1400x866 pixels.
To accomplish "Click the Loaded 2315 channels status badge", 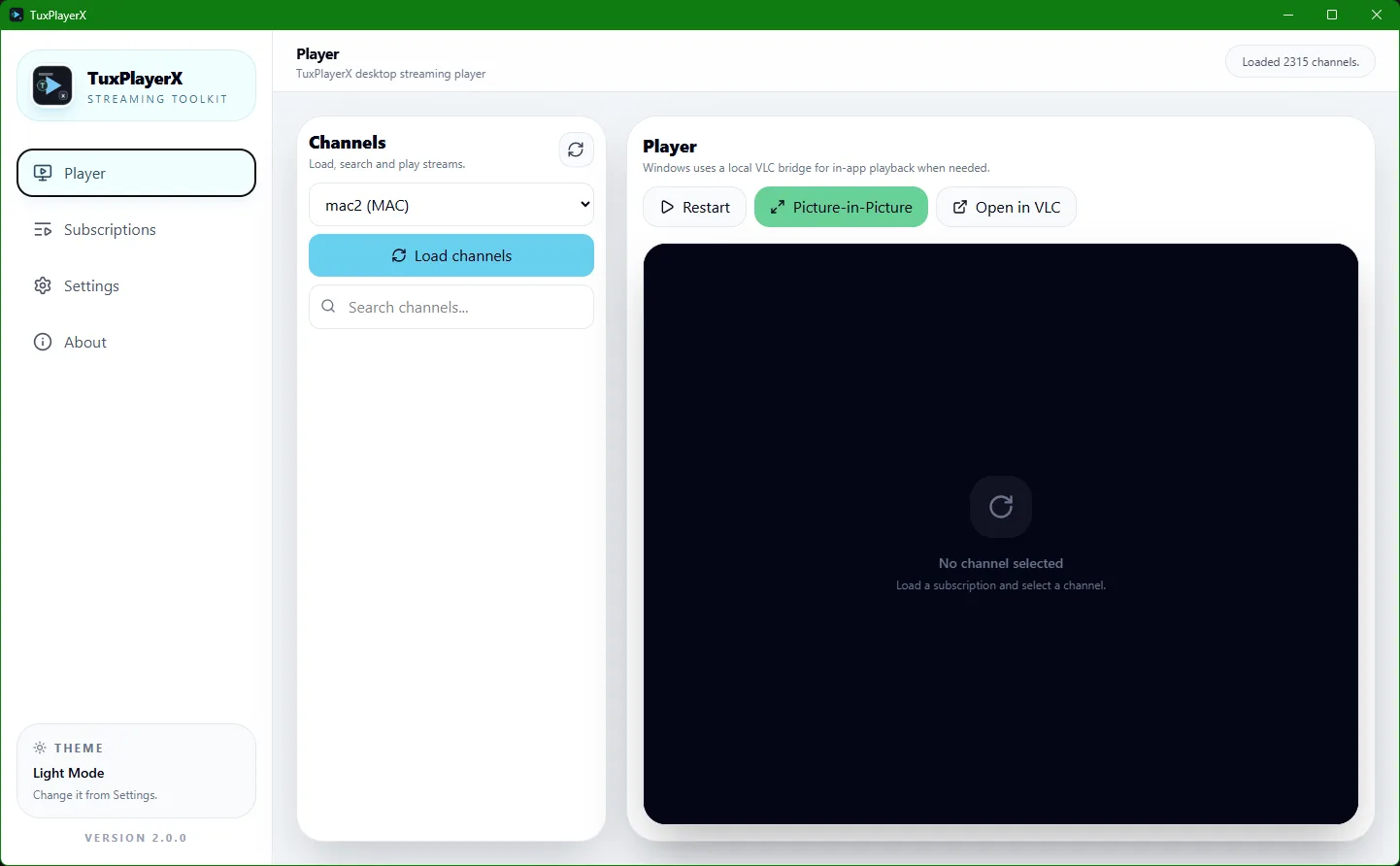I will [1299, 62].
